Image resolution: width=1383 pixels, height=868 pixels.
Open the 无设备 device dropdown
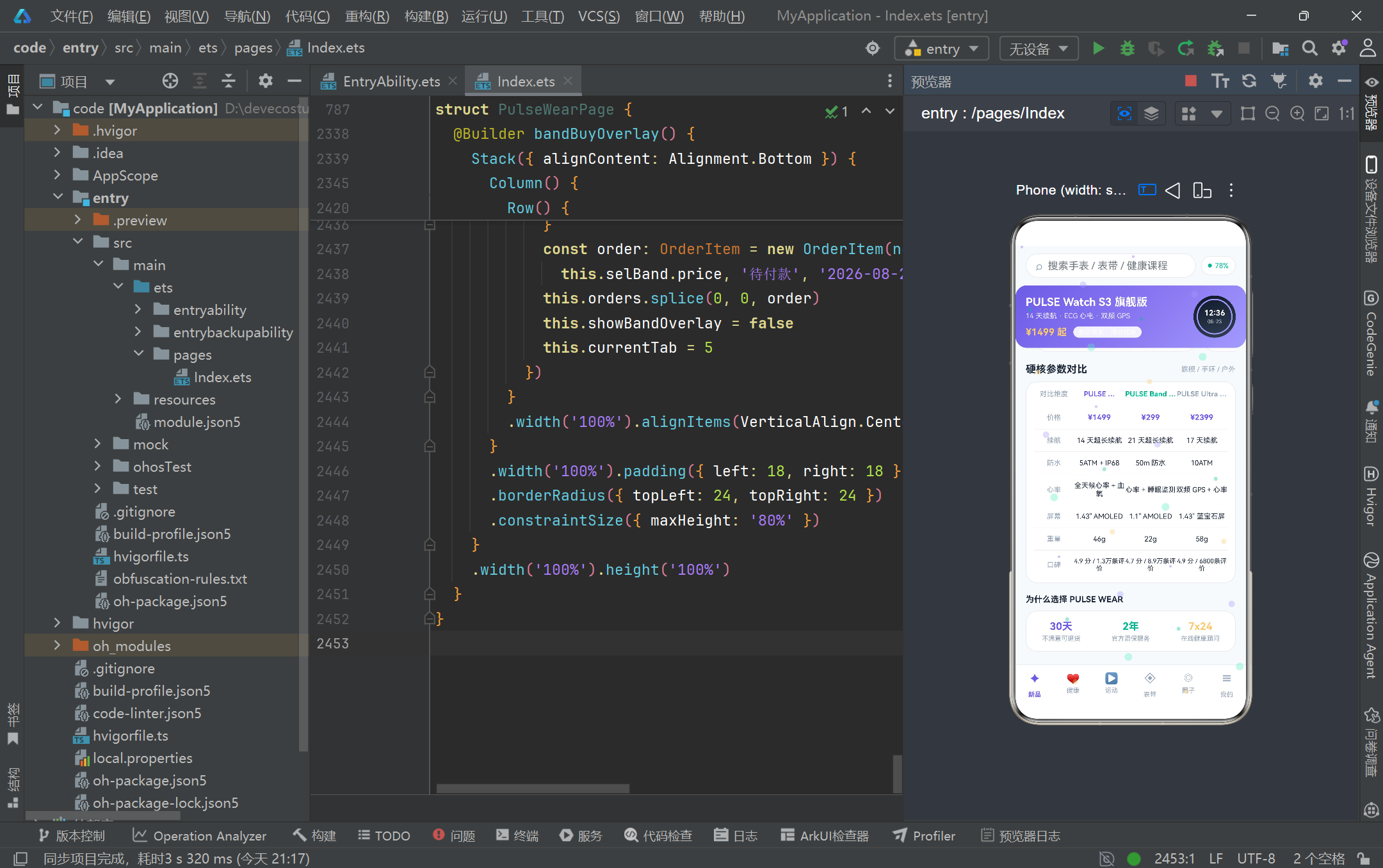point(1039,49)
